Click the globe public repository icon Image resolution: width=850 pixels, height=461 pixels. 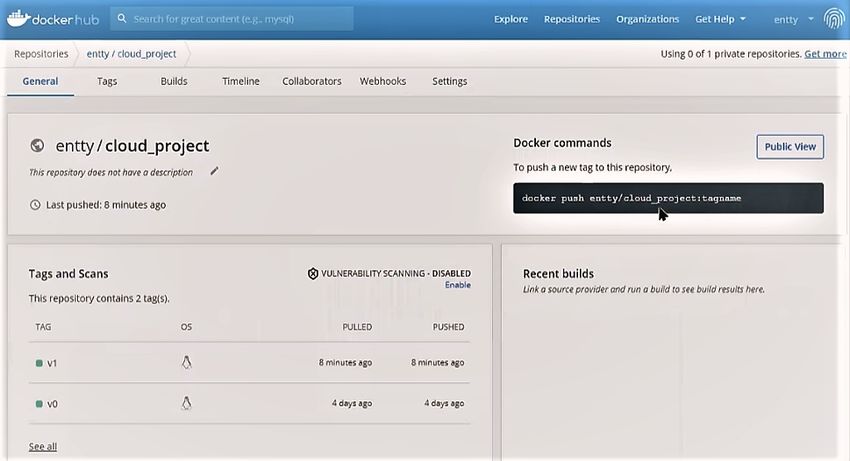pos(37,145)
